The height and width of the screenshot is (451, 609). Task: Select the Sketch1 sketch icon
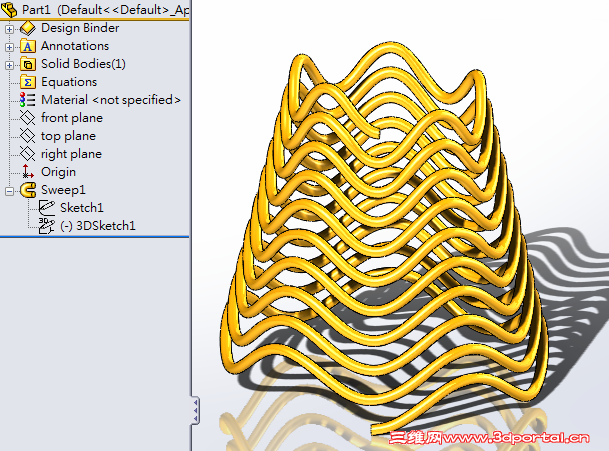pos(47,208)
